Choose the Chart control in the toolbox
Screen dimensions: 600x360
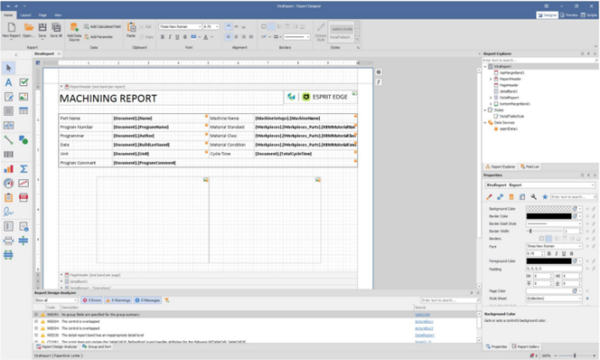point(8,169)
